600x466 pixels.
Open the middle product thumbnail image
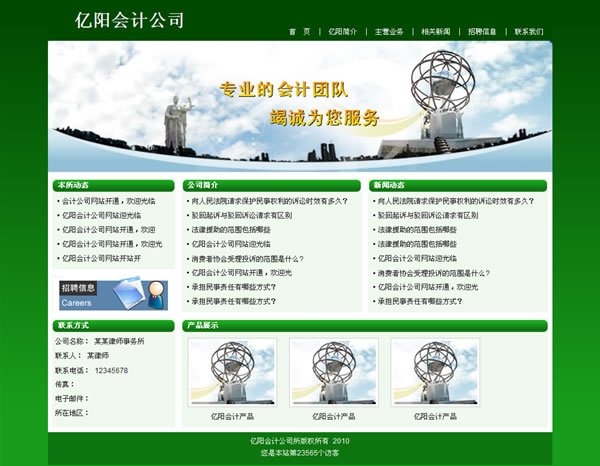pos(333,371)
